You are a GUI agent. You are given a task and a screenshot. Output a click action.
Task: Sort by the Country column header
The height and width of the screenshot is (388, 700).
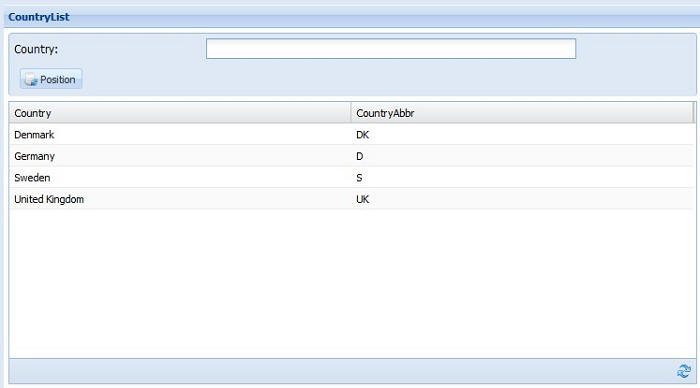(x=180, y=113)
